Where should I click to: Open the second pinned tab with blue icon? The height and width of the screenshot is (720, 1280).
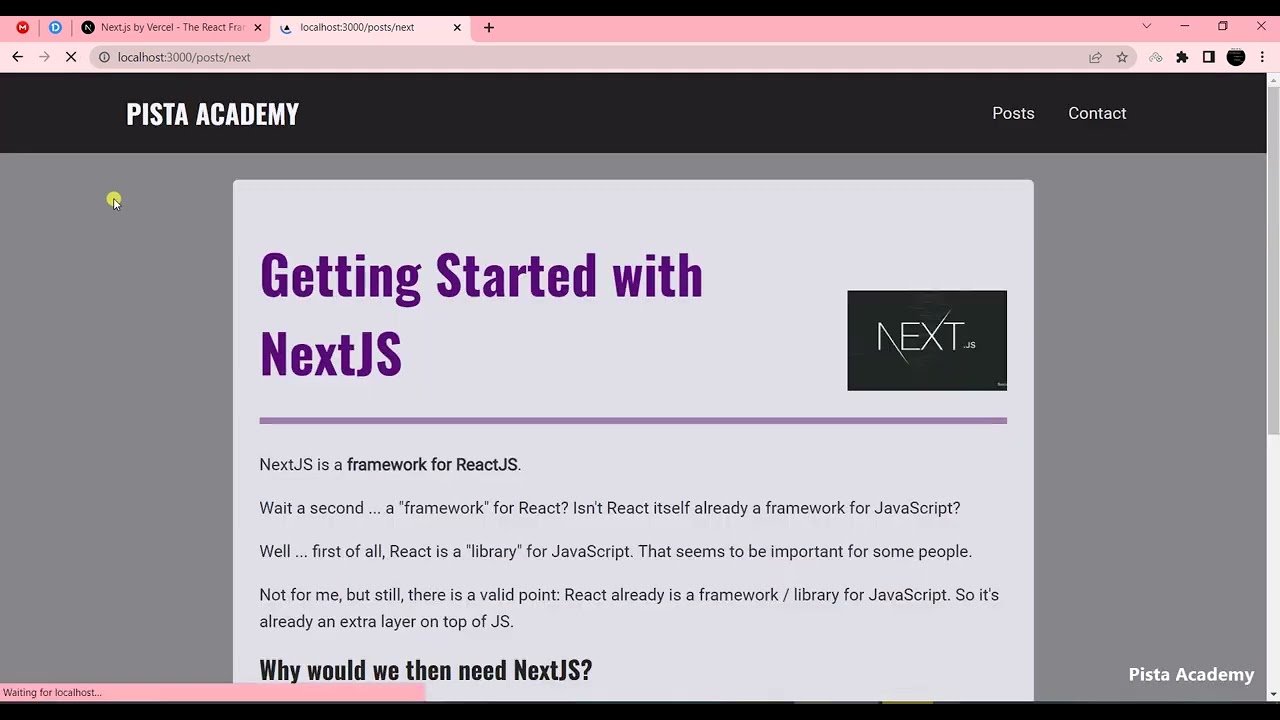click(x=55, y=27)
